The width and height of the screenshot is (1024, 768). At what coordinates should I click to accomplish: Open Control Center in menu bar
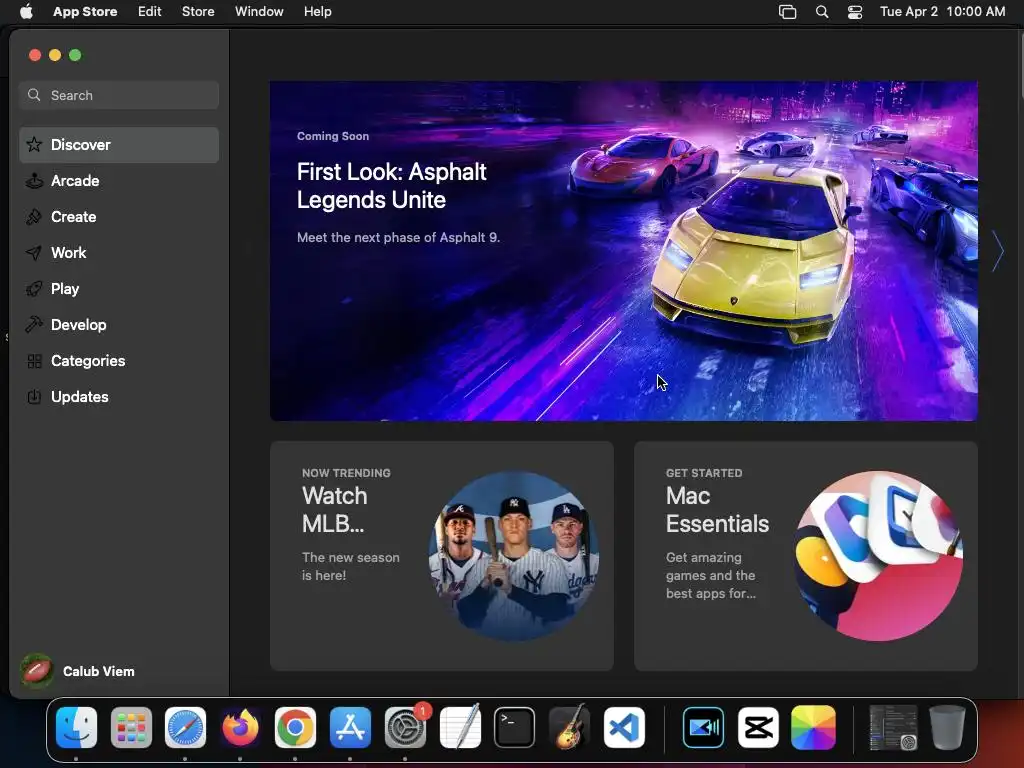click(x=855, y=12)
